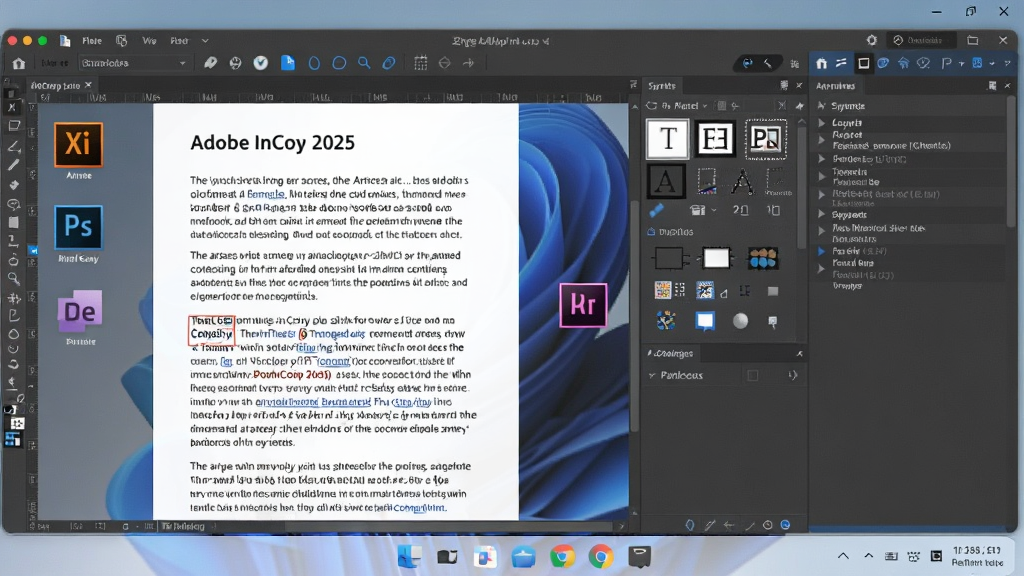Click the dark rectangle frame icon

tap(669, 259)
